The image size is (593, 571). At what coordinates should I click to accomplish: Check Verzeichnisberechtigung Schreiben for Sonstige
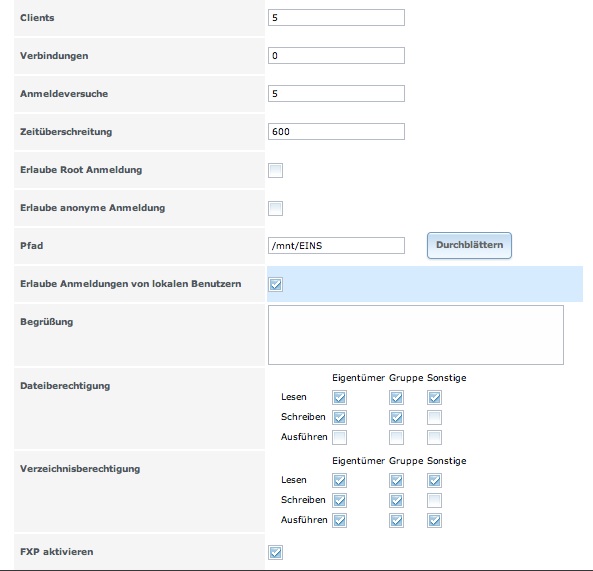pos(434,501)
